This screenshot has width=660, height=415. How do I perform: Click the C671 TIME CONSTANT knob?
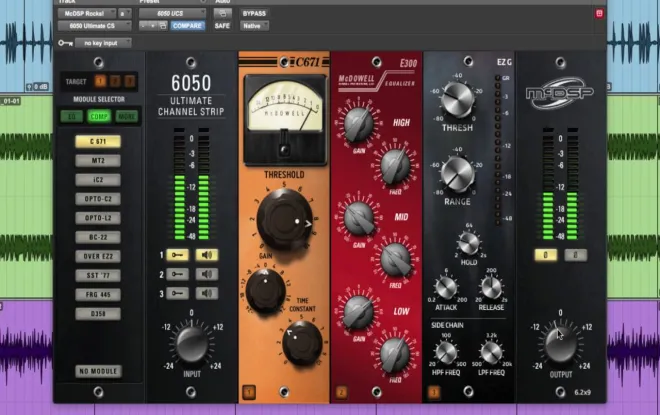click(x=302, y=342)
